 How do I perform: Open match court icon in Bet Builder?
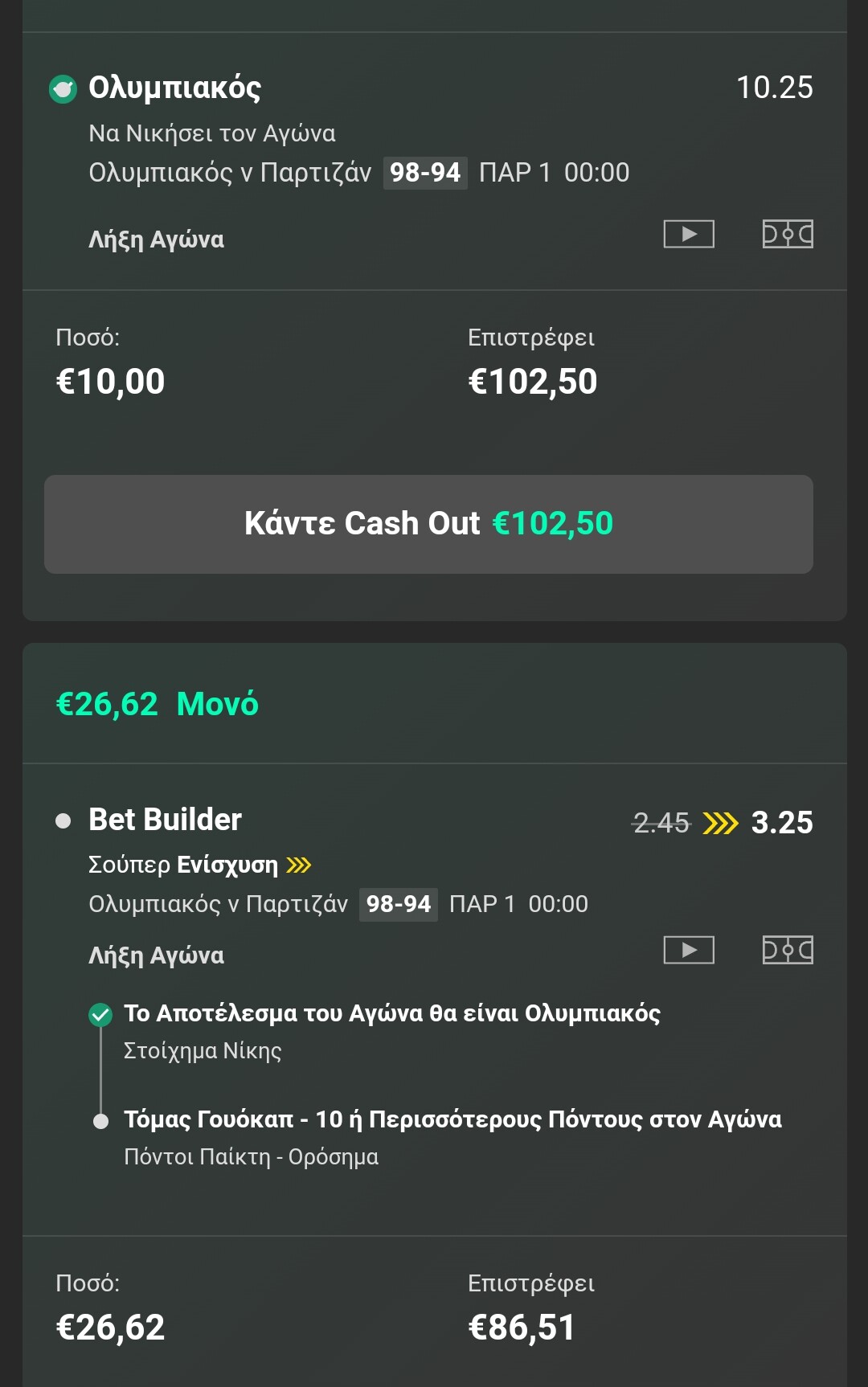(788, 950)
